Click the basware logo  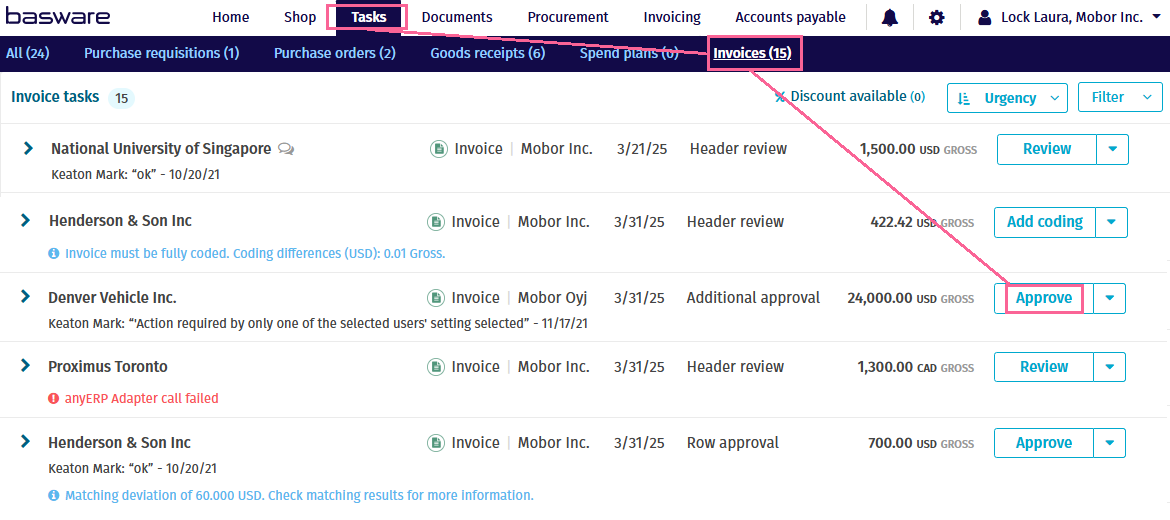click(58, 16)
